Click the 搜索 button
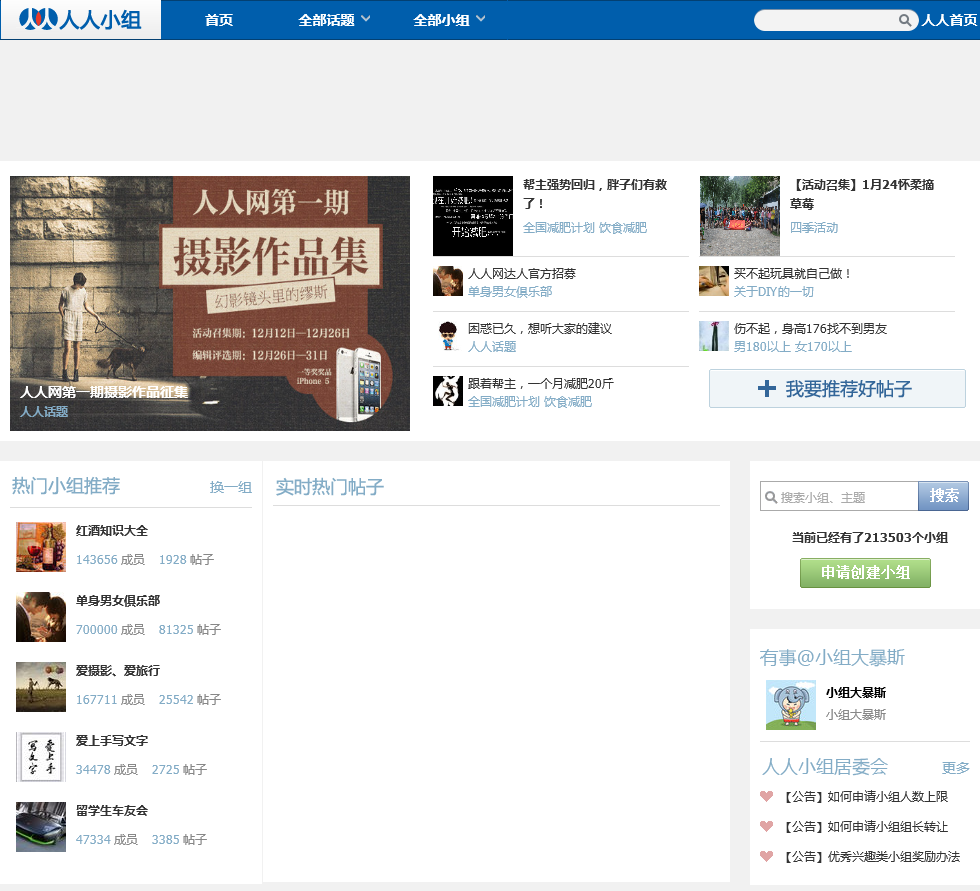Screen dimensions: 980x891 tap(943, 496)
